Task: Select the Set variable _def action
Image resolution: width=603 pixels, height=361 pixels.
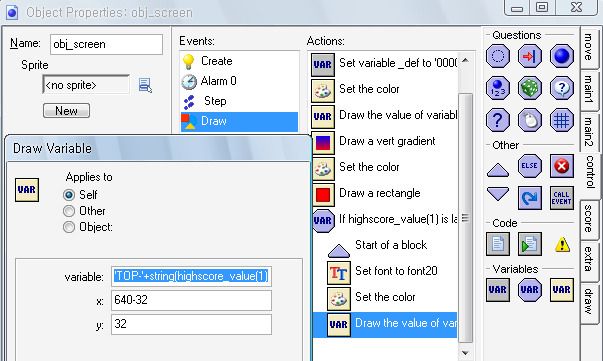Action: click(x=385, y=64)
